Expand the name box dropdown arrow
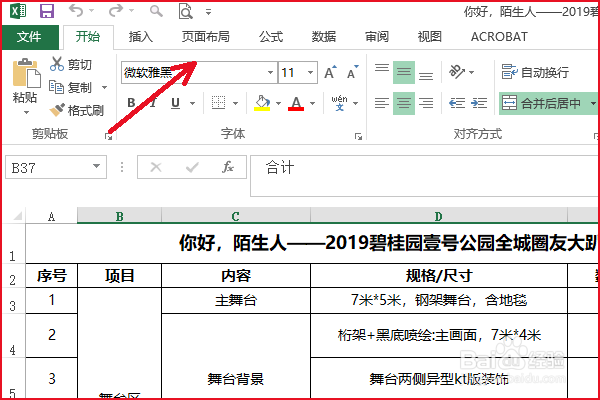 point(96,166)
